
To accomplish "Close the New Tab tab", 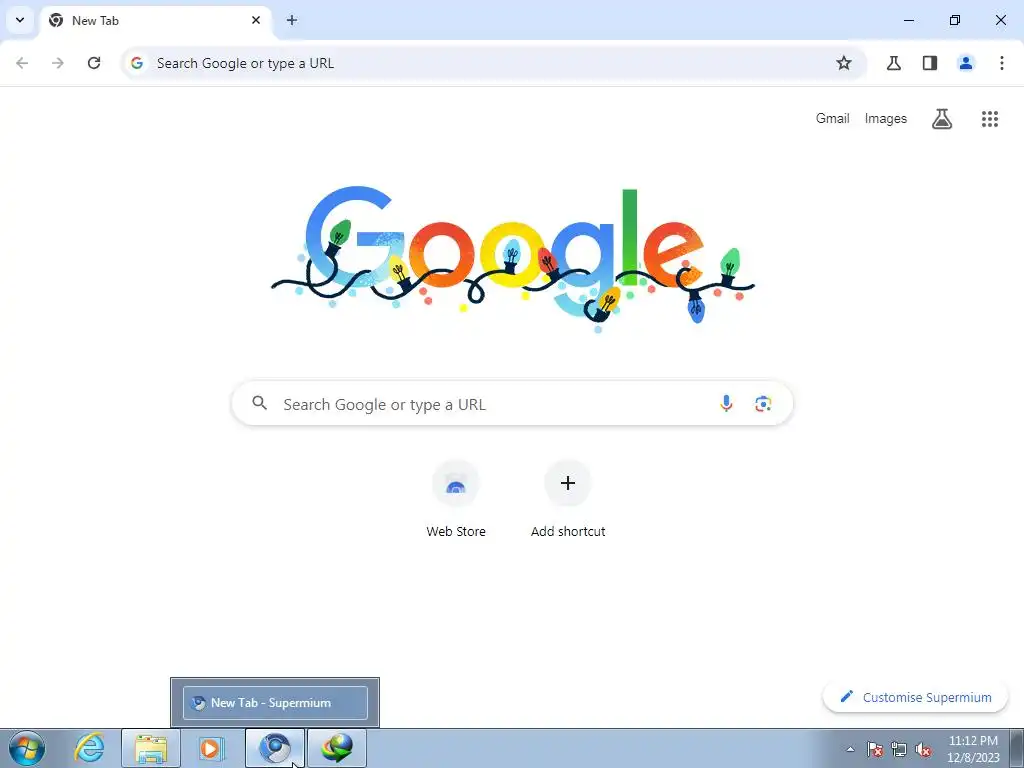I will (x=256, y=20).
